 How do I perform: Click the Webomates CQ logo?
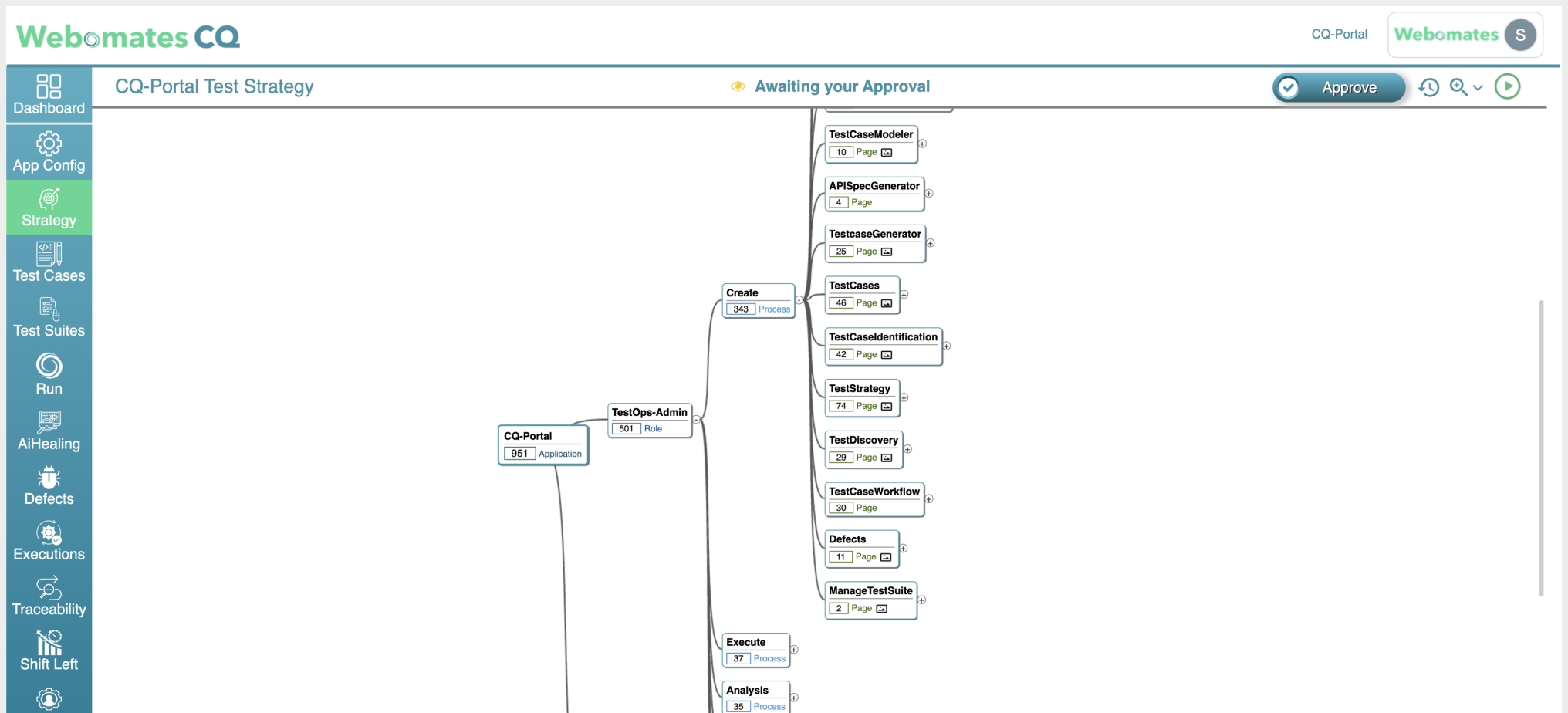click(x=128, y=36)
